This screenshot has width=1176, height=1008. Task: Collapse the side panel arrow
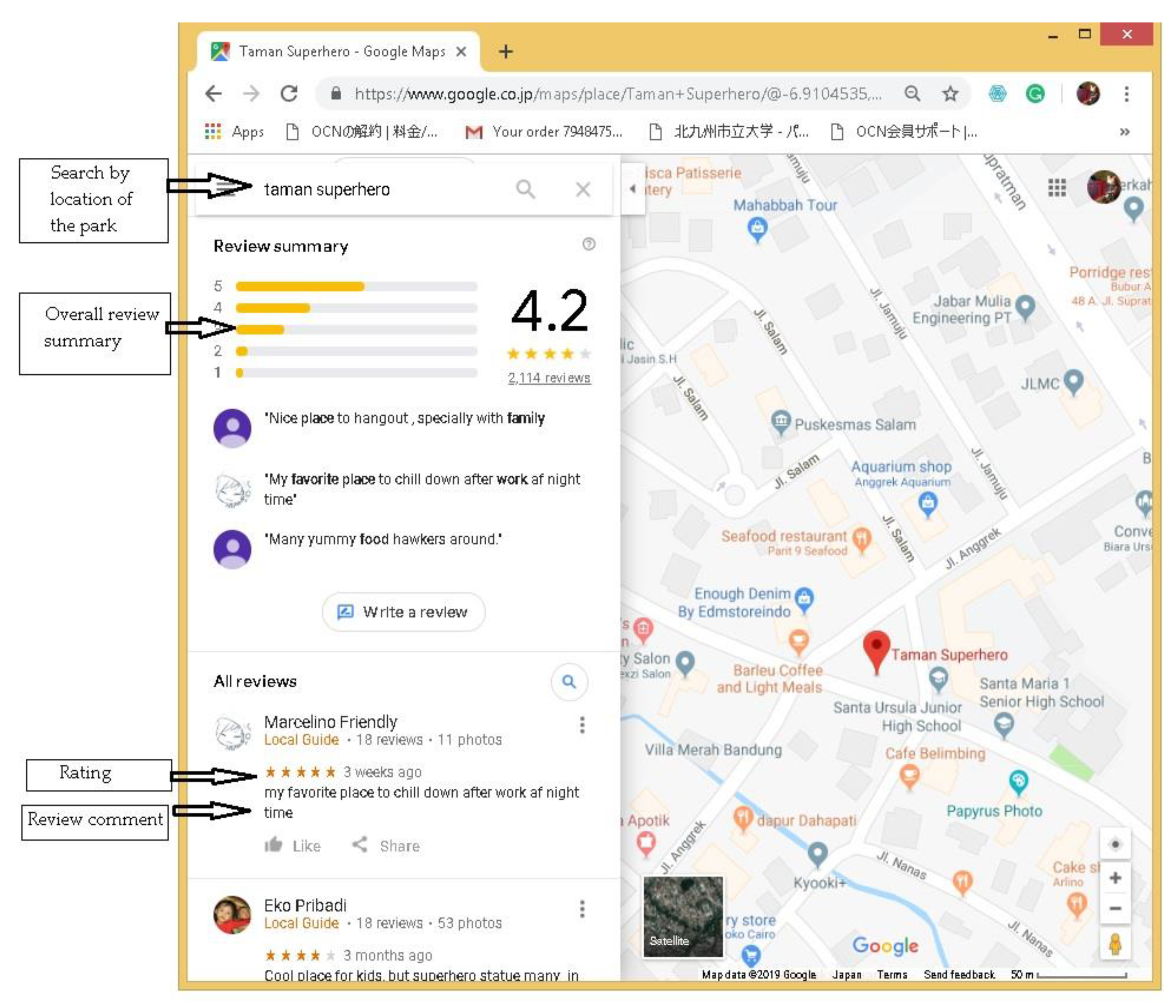(x=633, y=189)
